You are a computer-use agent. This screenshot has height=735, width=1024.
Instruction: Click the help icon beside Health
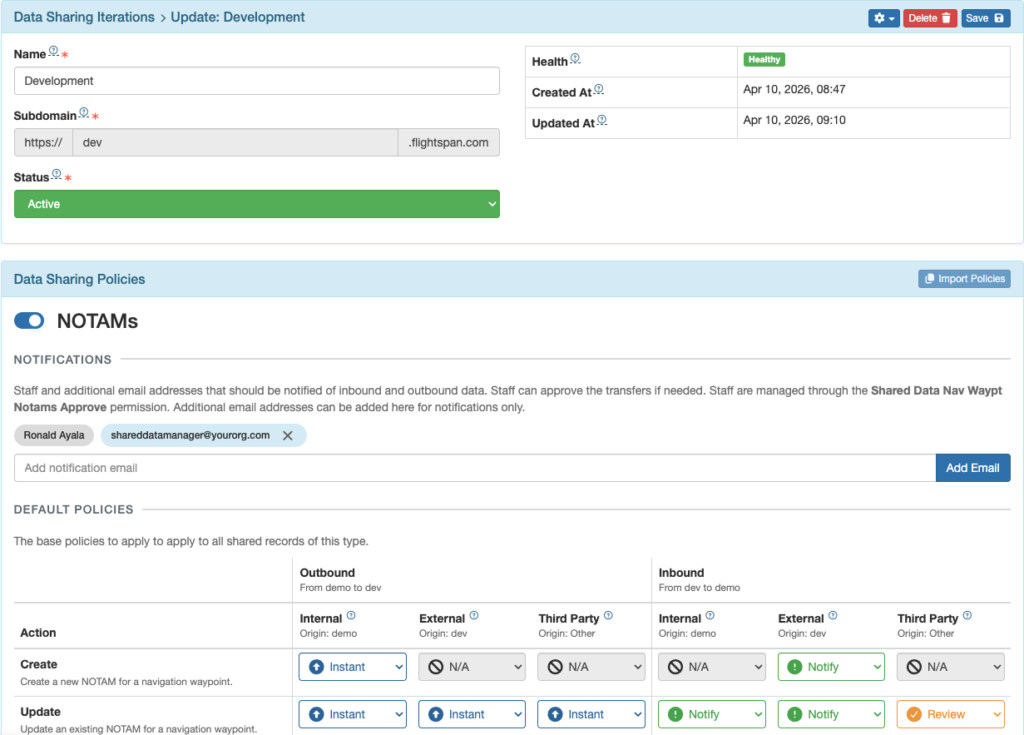pyautogui.click(x=575, y=59)
